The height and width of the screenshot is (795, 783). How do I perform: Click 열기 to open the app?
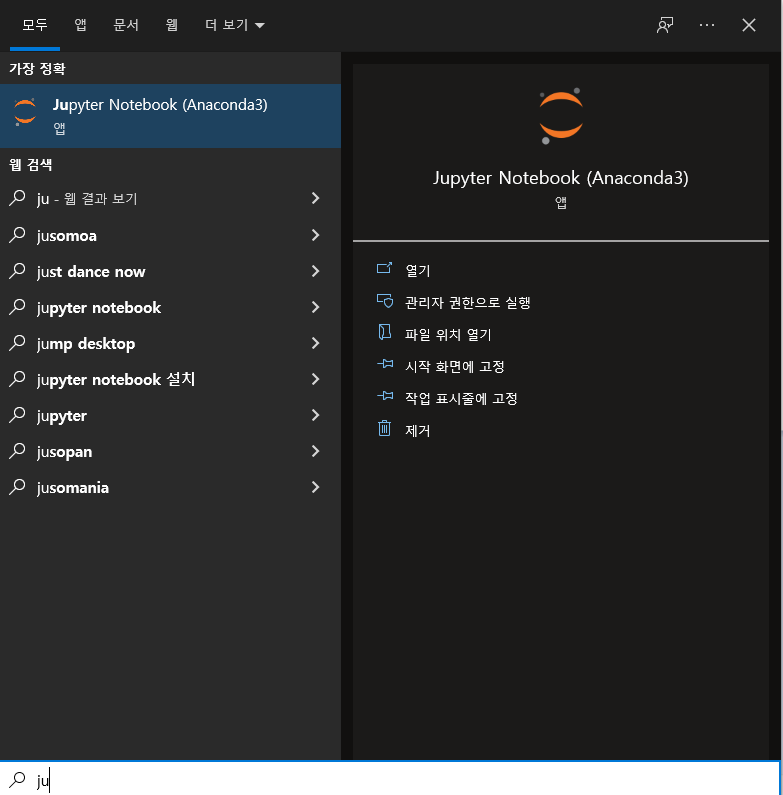pos(417,271)
